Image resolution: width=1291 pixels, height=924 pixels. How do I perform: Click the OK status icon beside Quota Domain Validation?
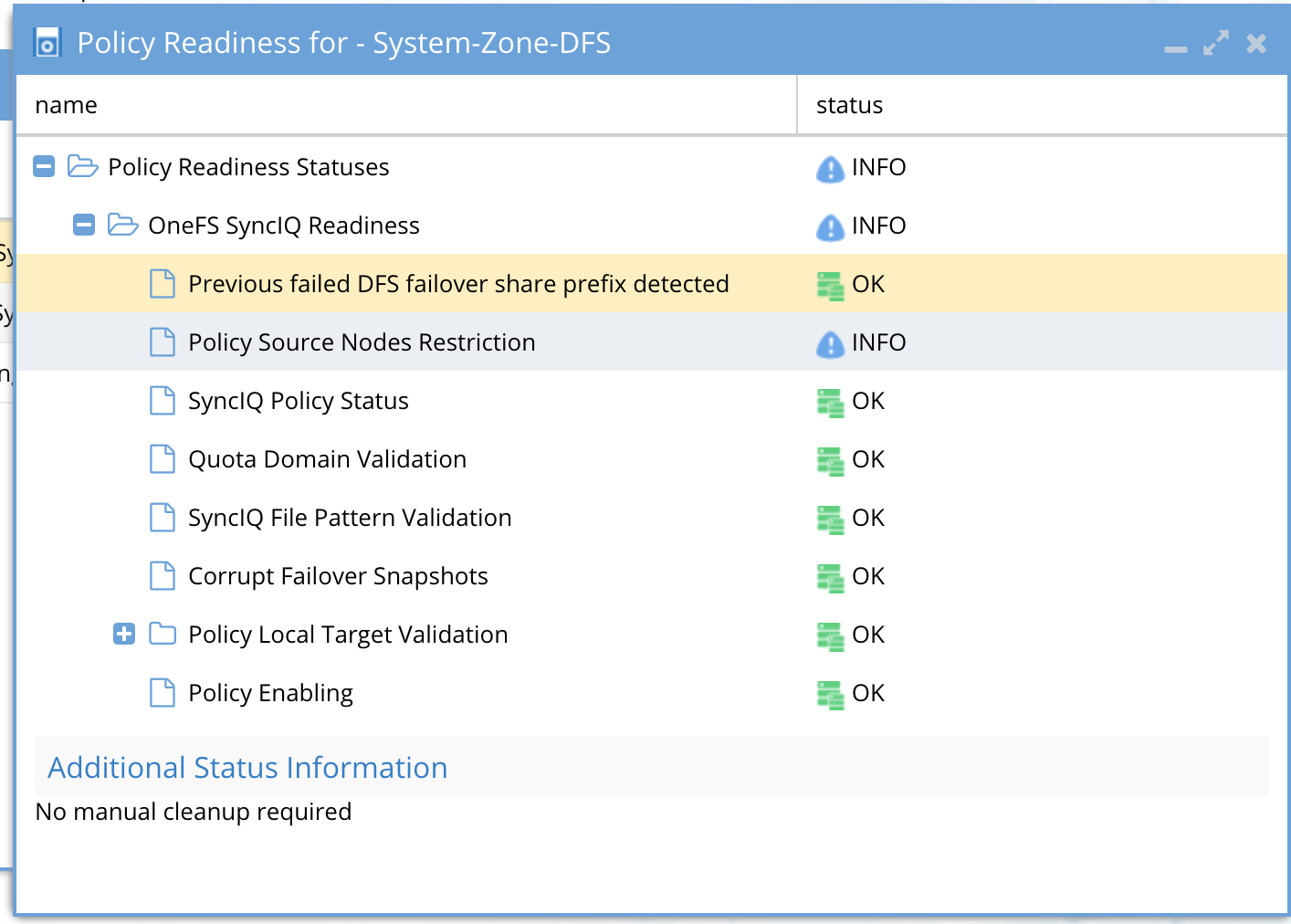pyautogui.click(x=830, y=460)
